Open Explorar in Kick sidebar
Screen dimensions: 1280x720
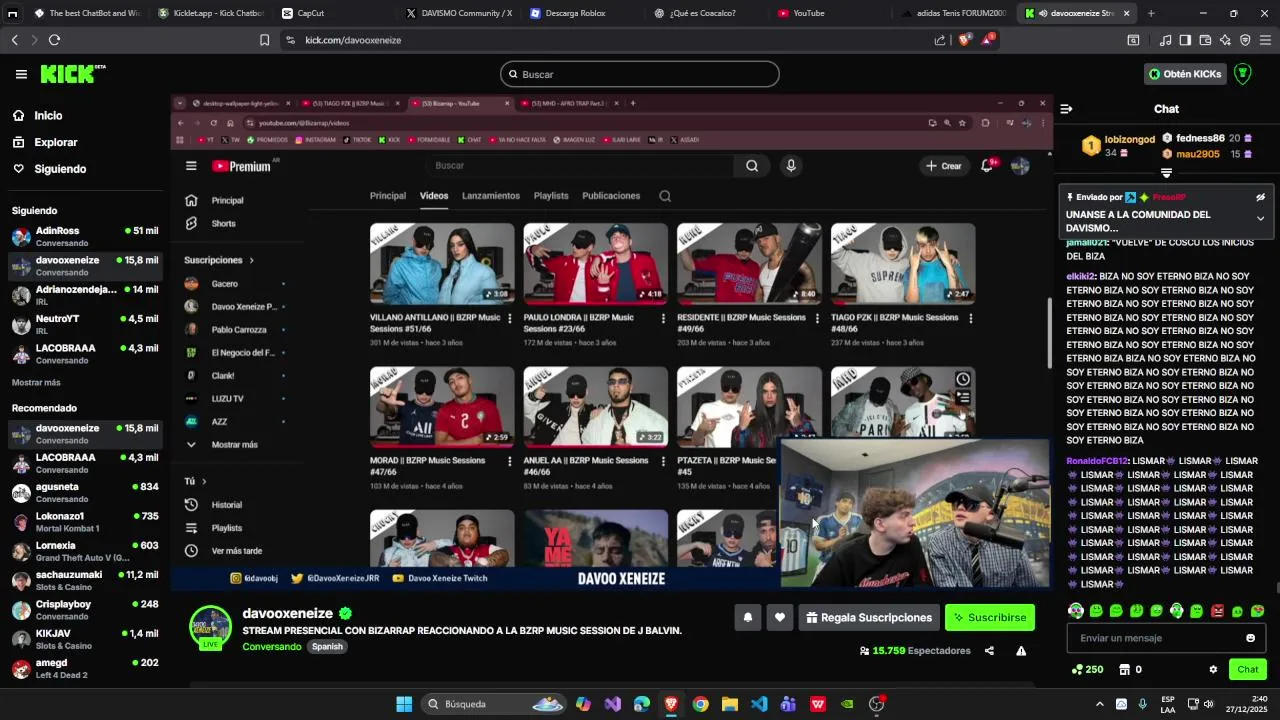[56, 142]
